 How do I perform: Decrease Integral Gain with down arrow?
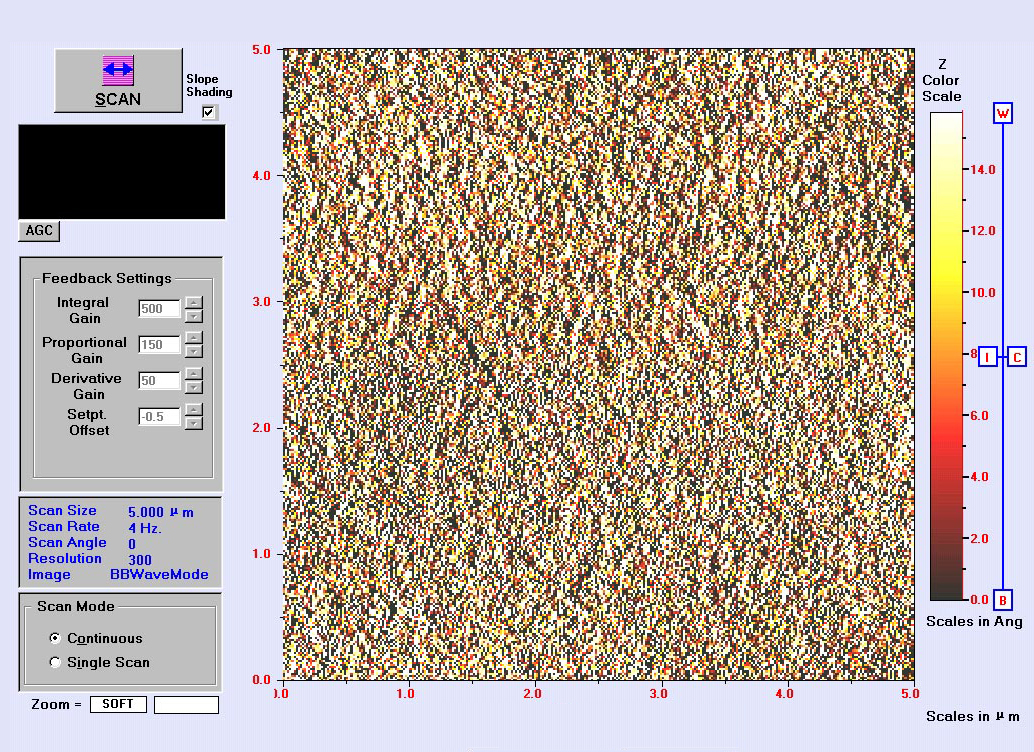[194, 316]
